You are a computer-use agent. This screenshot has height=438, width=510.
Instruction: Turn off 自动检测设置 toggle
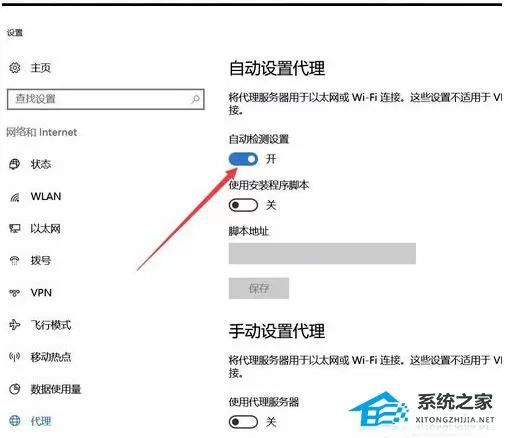(243, 159)
